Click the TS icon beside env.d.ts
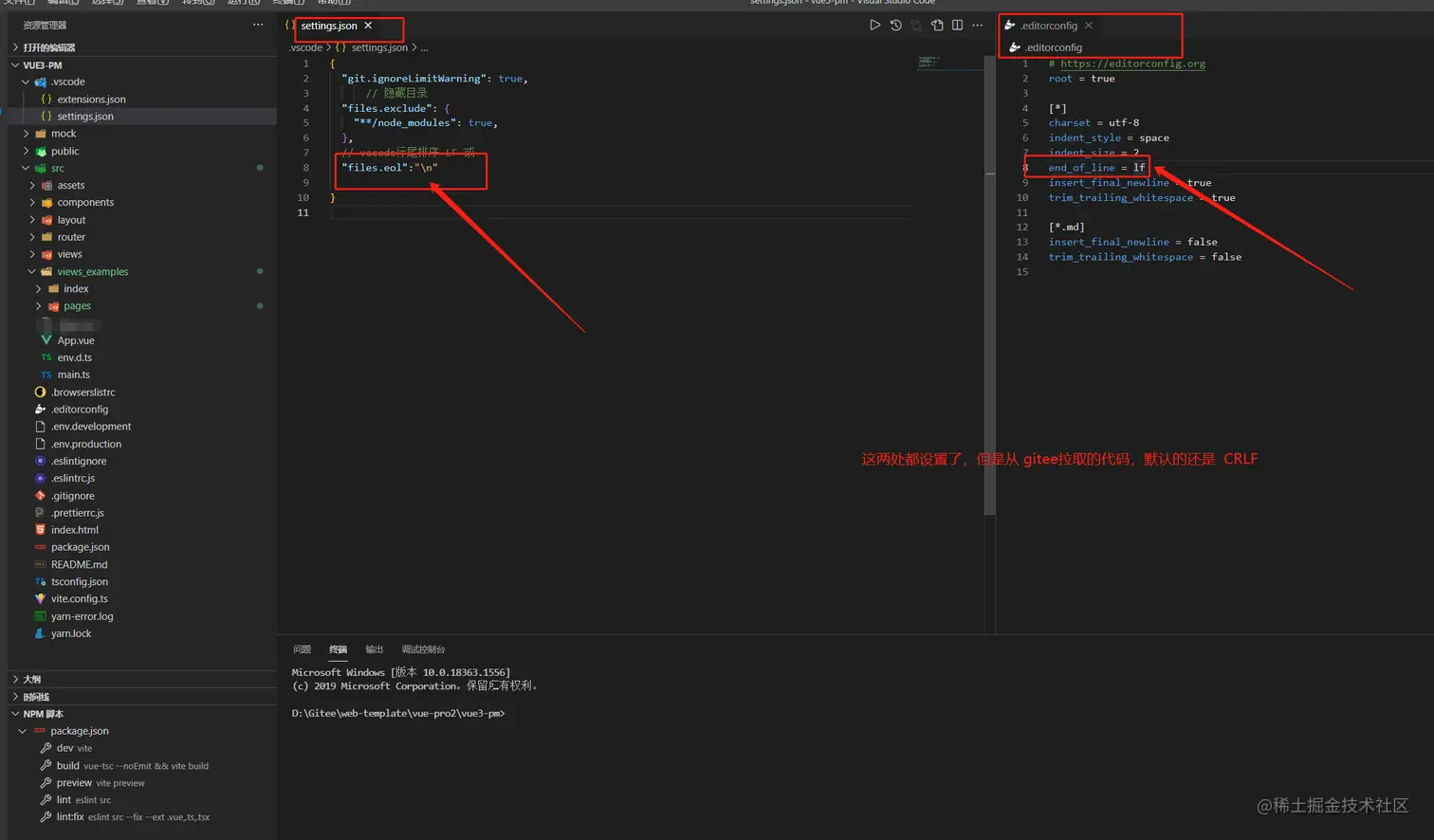 click(46, 357)
